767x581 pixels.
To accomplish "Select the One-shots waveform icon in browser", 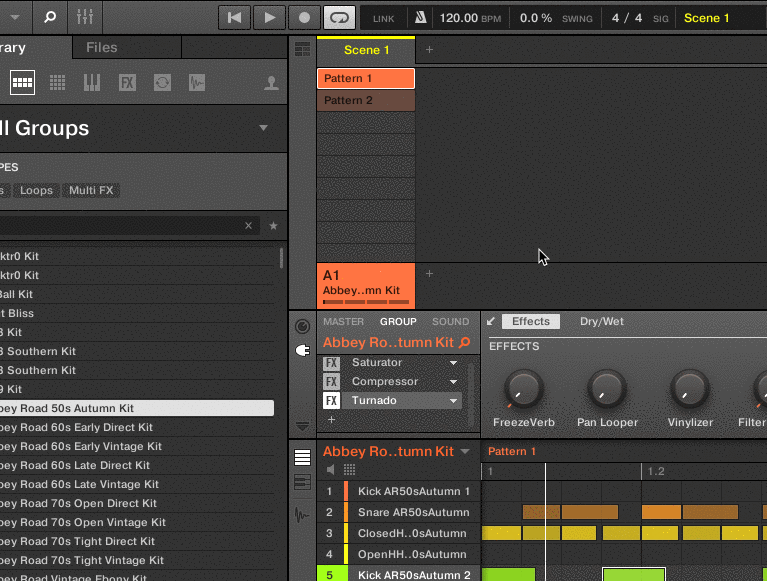I will click(197, 83).
